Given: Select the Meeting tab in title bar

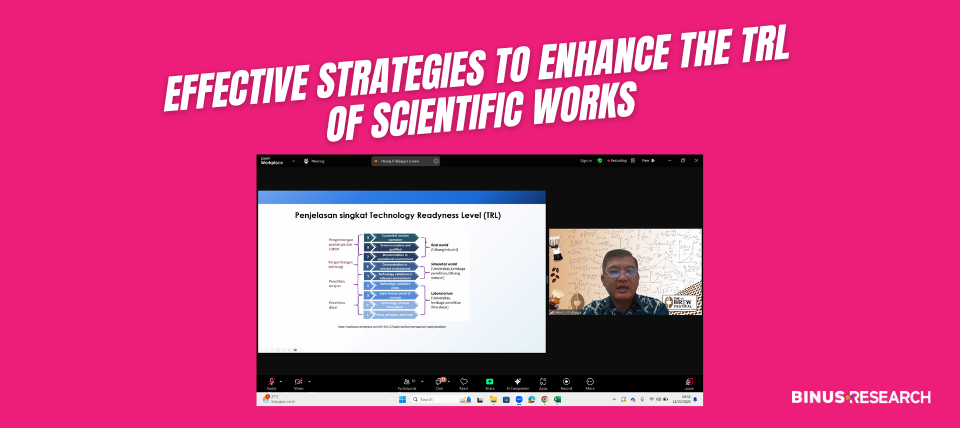Looking at the screenshot, I should click(x=315, y=160).
